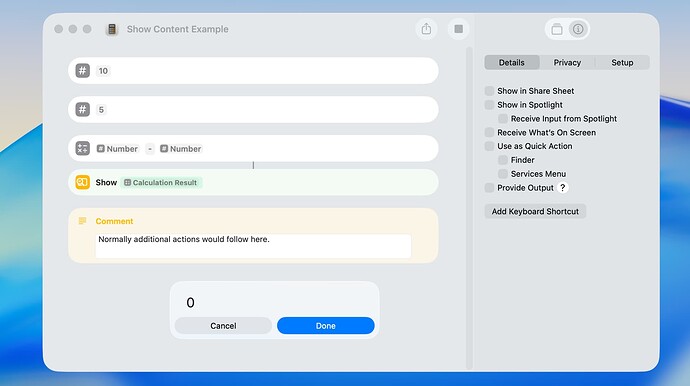Toggle the Finder checkbox
The image size is (690, 386).
pos(503,160)
